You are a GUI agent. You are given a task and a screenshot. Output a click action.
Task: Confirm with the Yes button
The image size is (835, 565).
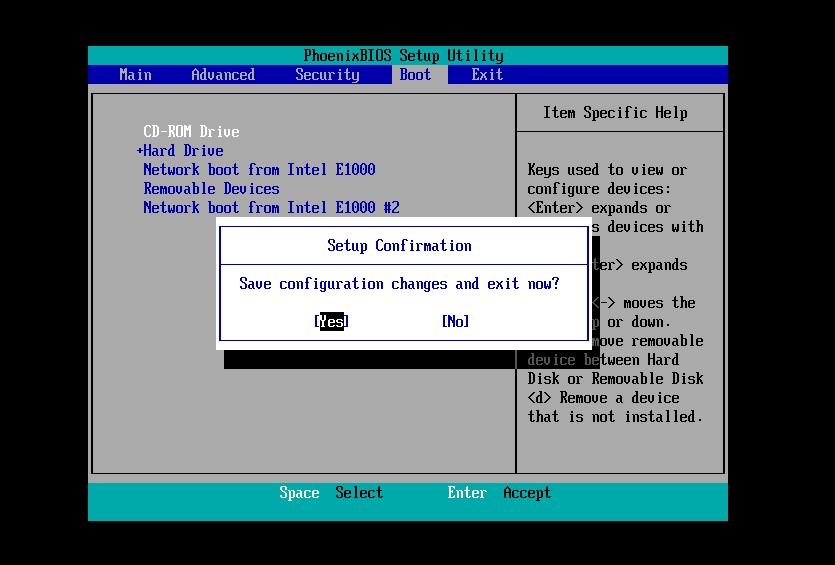[331, 321]
